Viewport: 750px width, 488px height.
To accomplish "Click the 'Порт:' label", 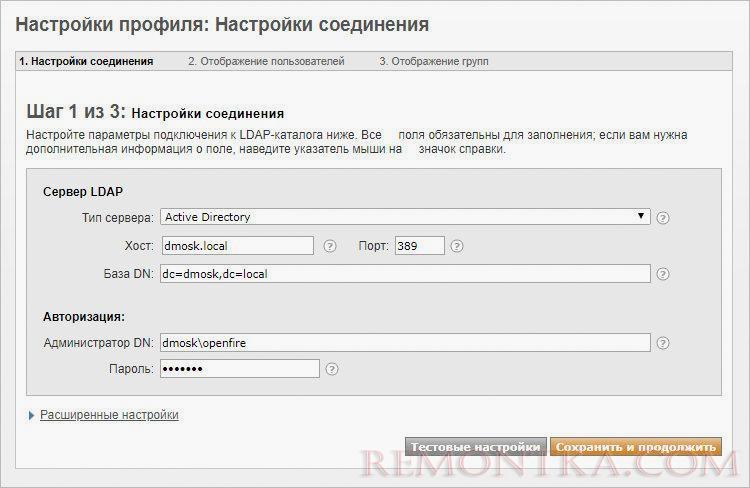I will (x=374, y=246).
